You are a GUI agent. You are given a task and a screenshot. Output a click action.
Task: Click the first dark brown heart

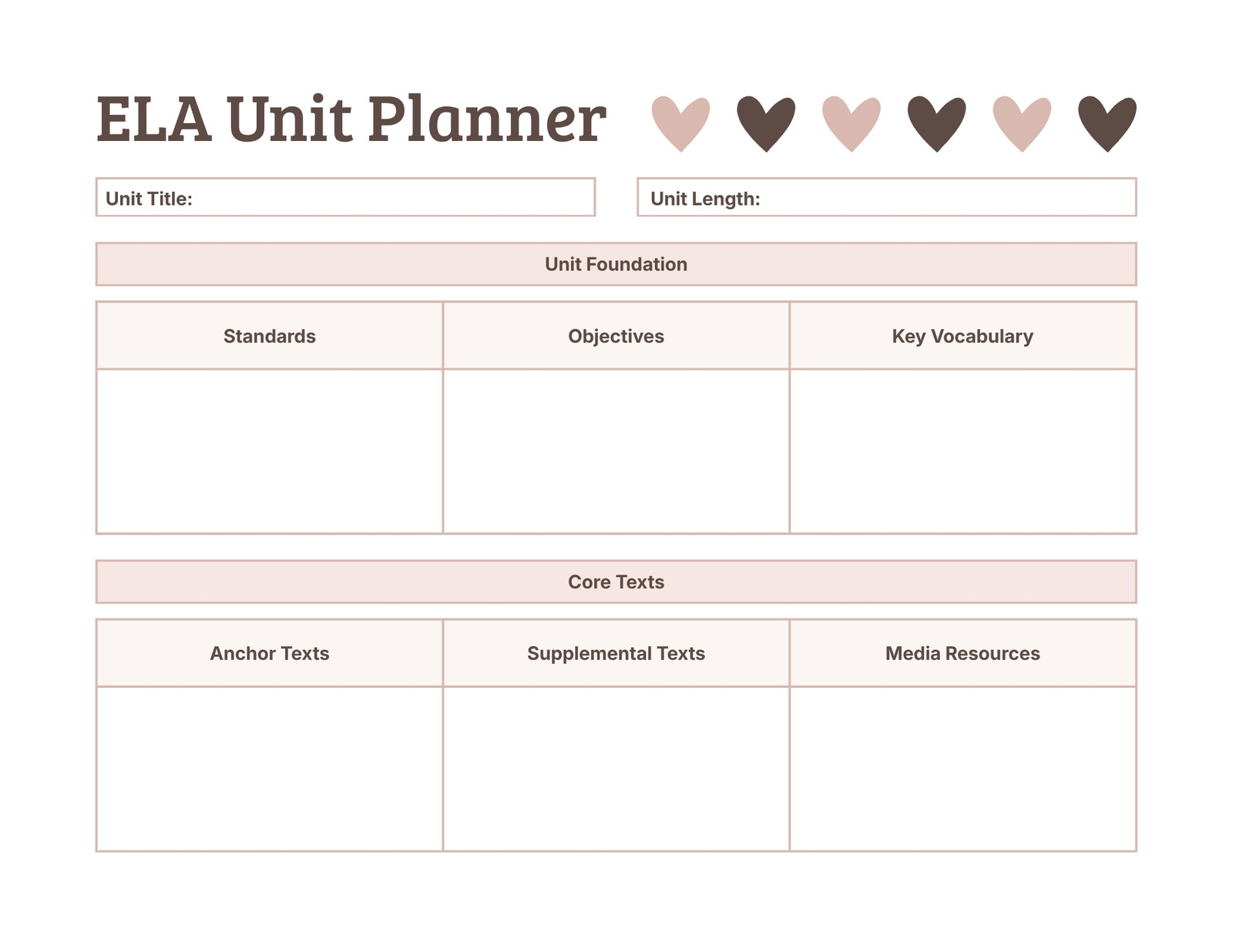click(766, 123)
